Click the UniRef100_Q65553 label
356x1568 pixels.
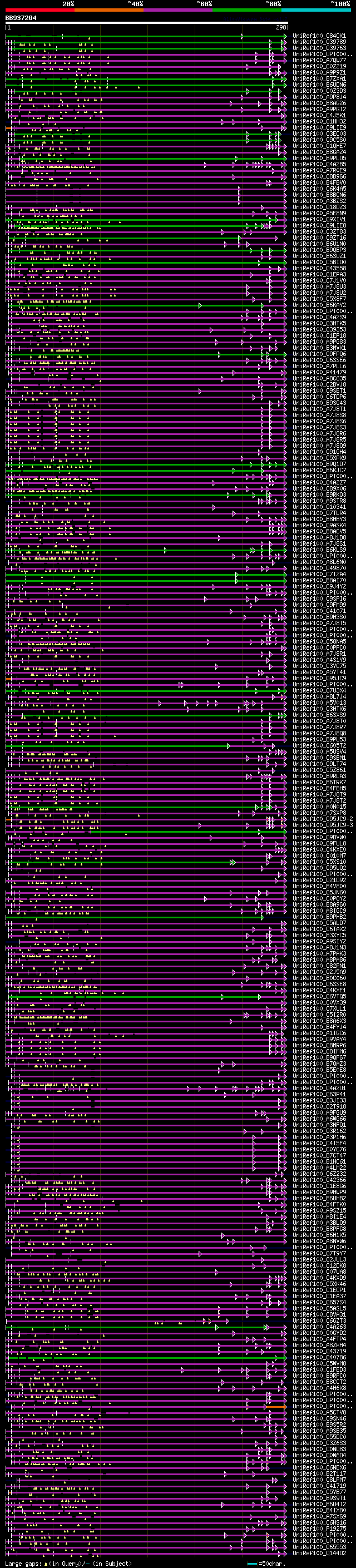pyautogui.click(x=319, y=1547)
